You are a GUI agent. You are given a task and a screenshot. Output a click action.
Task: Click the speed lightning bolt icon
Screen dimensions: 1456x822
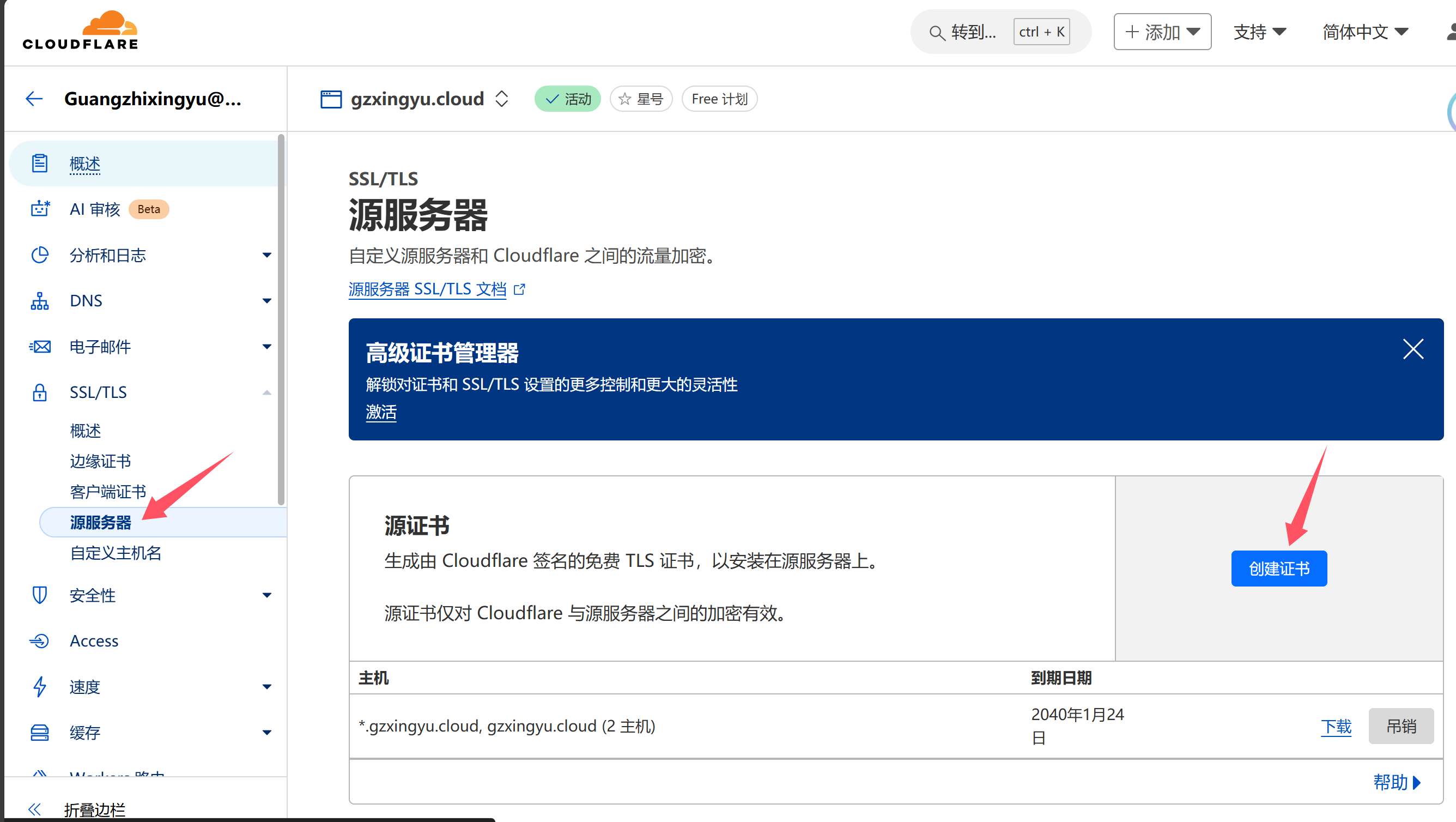40,686
